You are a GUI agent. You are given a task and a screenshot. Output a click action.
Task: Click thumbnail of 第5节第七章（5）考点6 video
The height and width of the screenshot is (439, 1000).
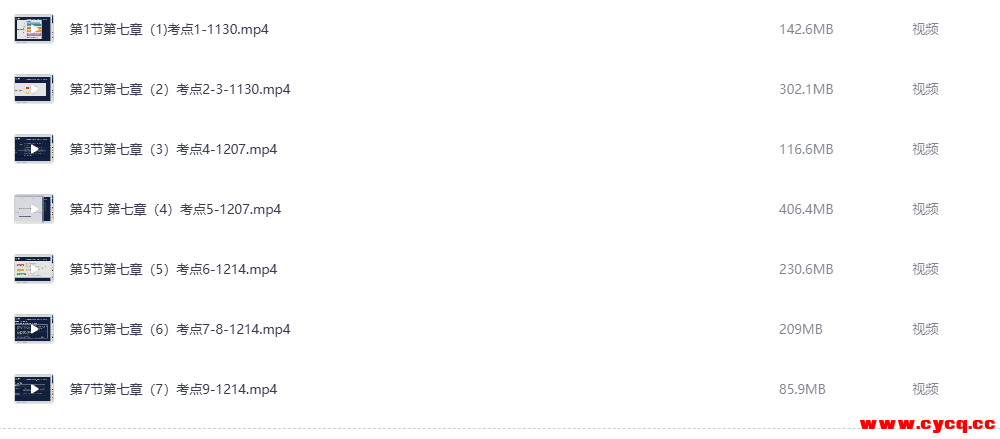(34, 269)
